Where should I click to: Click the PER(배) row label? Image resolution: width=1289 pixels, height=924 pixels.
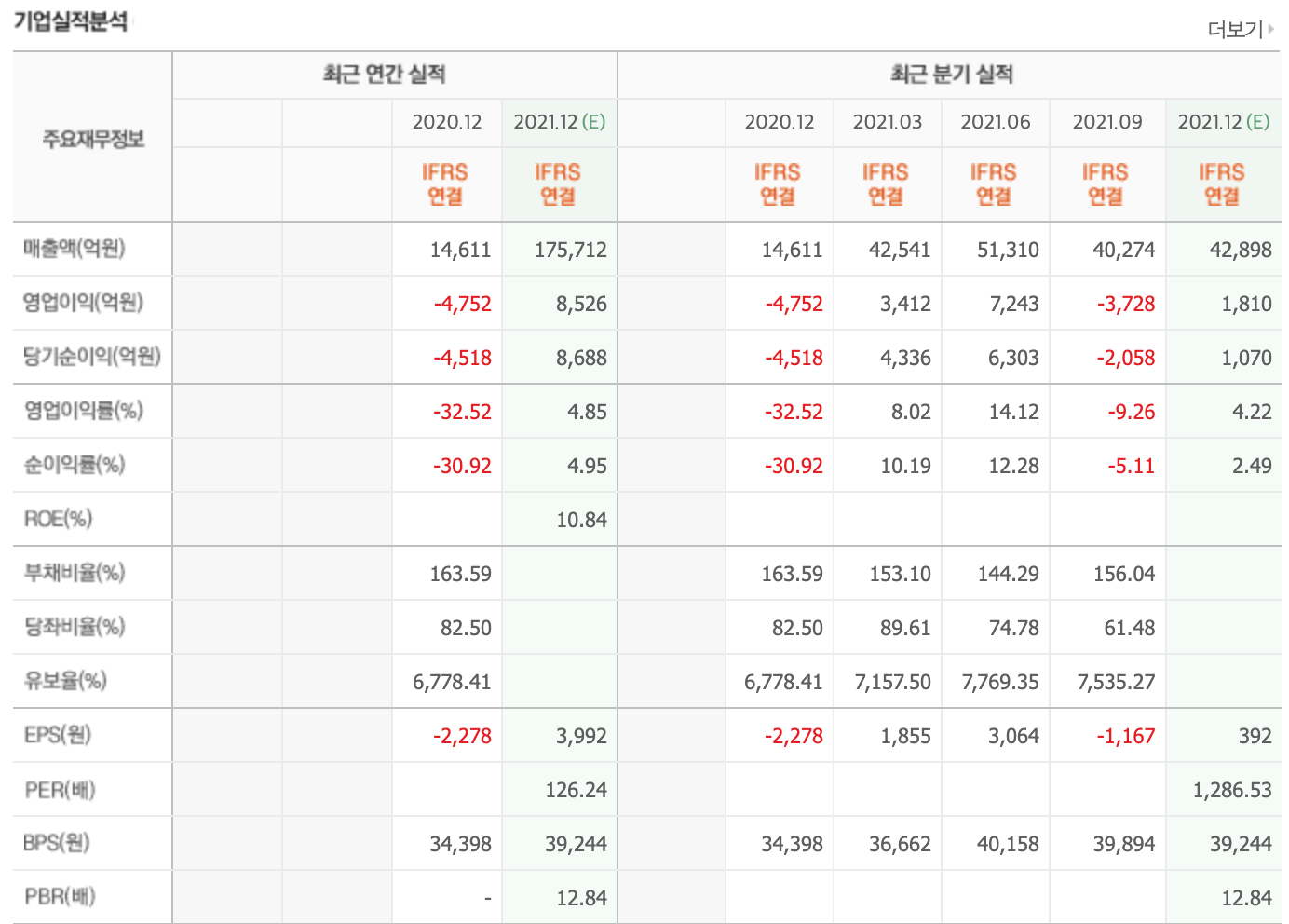pyautogui.click(x=60, y=790)
